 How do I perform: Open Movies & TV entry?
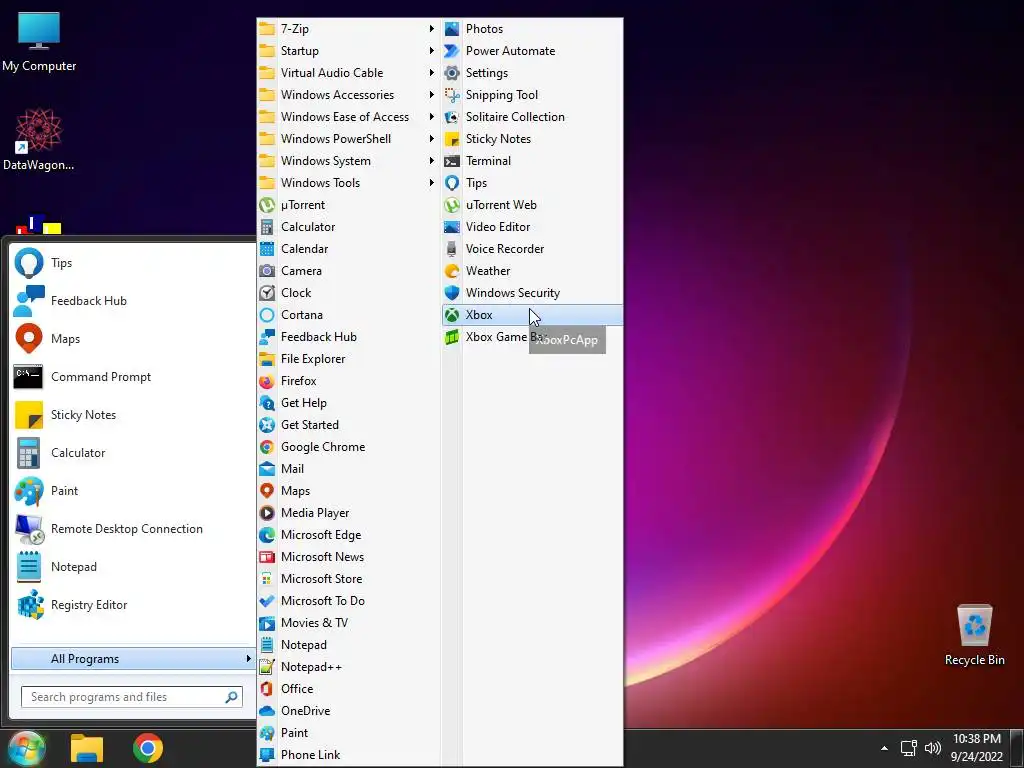point(348,623)
